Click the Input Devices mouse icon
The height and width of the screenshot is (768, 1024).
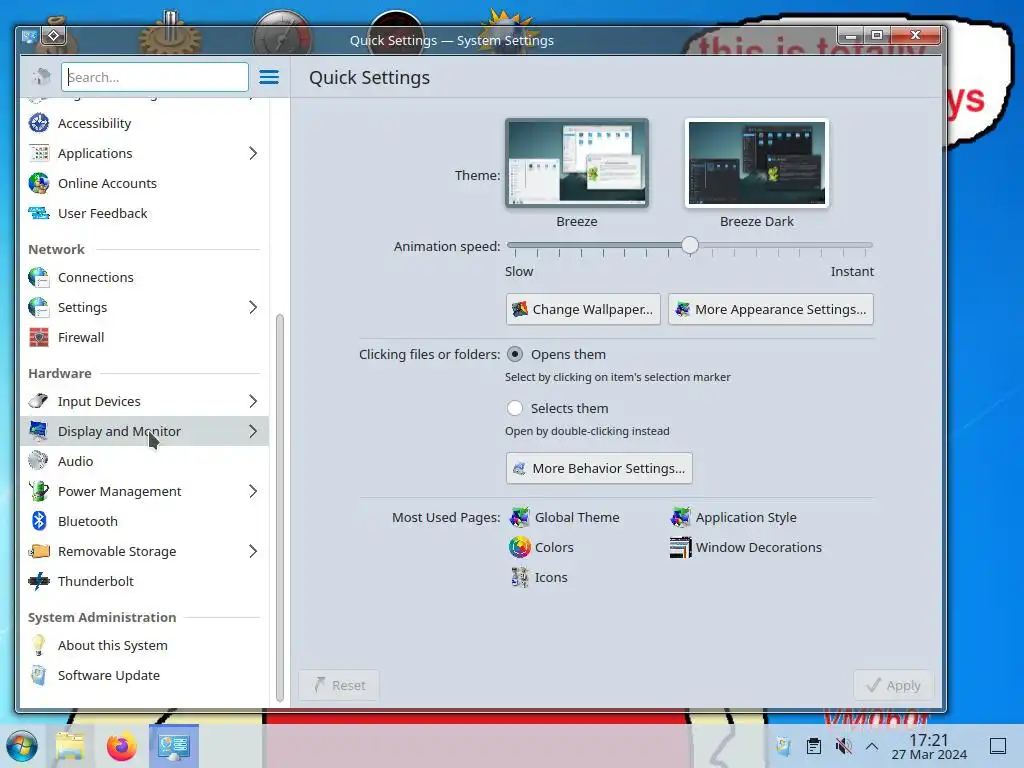pos(39,401)
